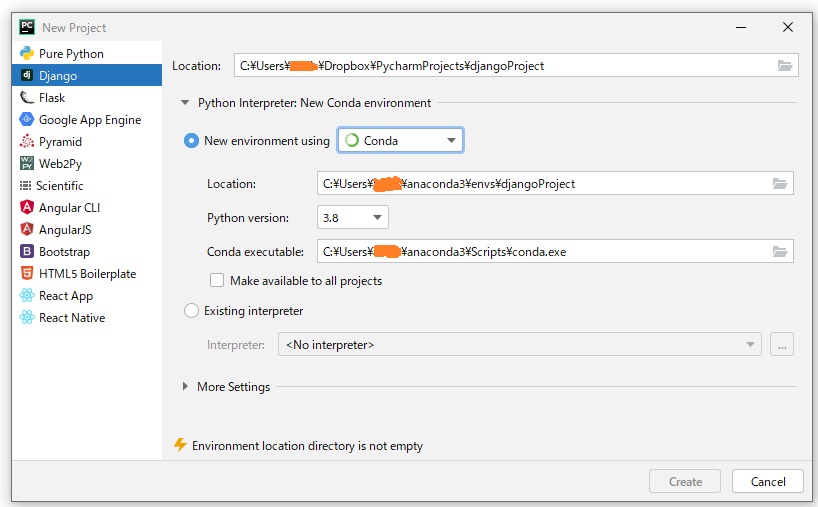Screen dimensions: 818x507
Task: Collapse the Python Interpreter section
Action: click(185, 103)
